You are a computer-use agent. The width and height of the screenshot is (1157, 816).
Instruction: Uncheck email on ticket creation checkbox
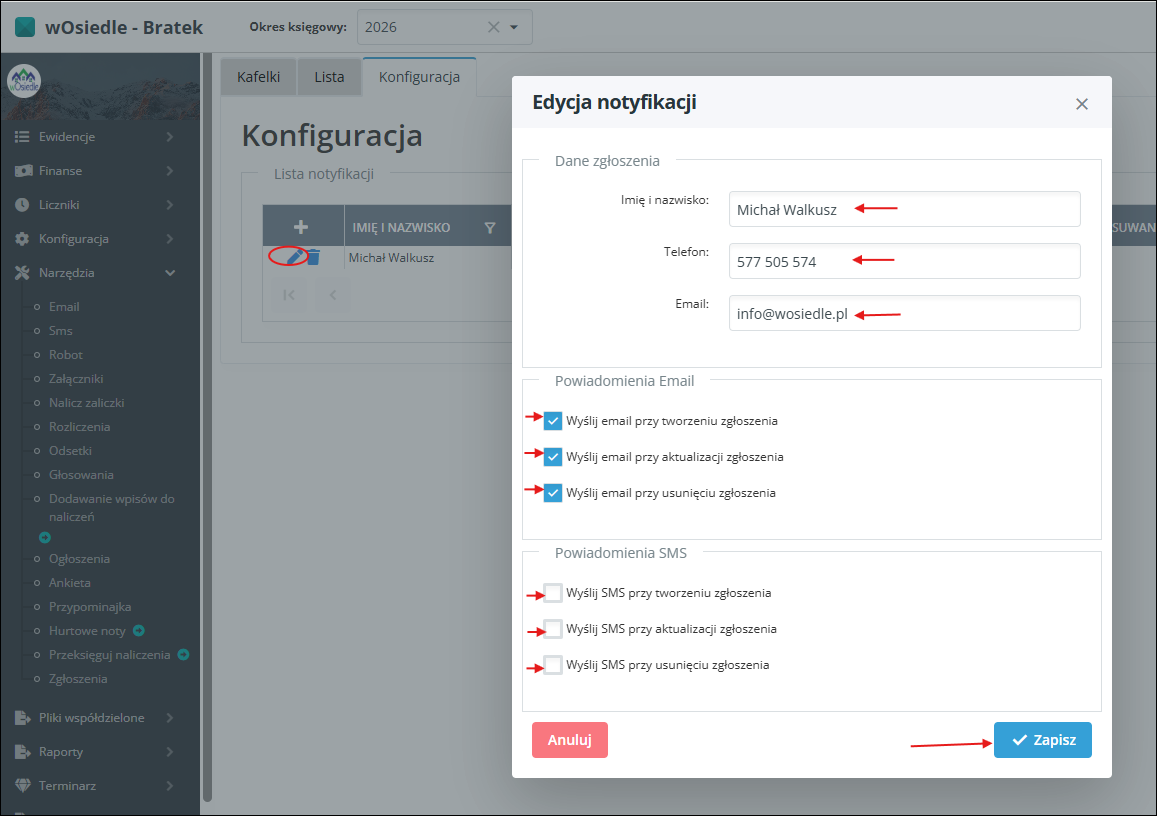pyautogui.click(x=553, y=421)
